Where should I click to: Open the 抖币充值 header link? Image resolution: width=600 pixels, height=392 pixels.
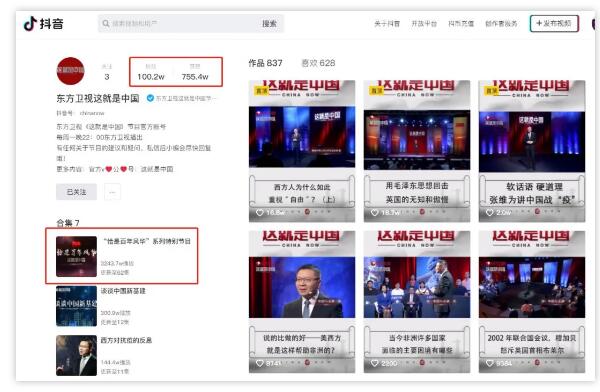click(x=461, y=24)
